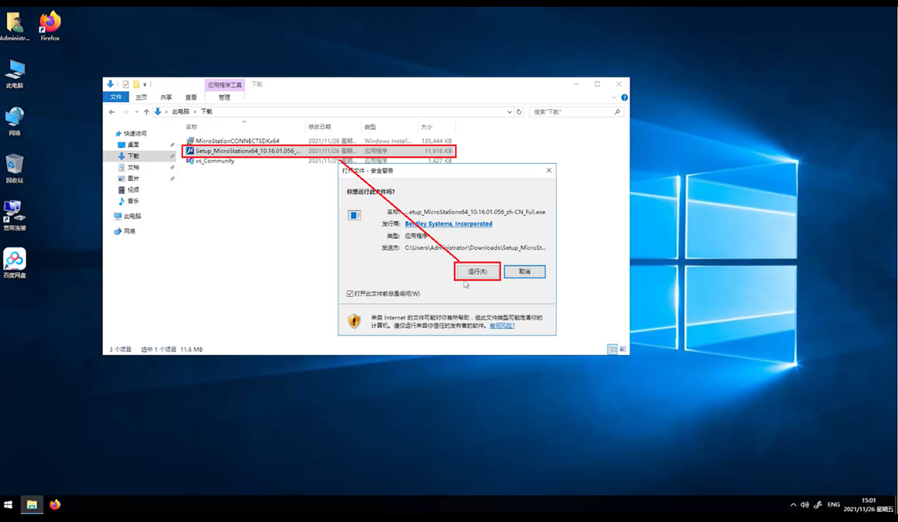Click the 取消 Cancel button in dialog
This screenshot has width=898, height=522.
click(525, 272)
